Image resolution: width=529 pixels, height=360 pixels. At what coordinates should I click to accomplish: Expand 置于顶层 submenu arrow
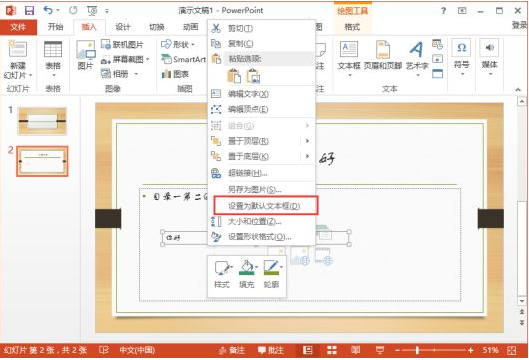[x=307, y=141]
